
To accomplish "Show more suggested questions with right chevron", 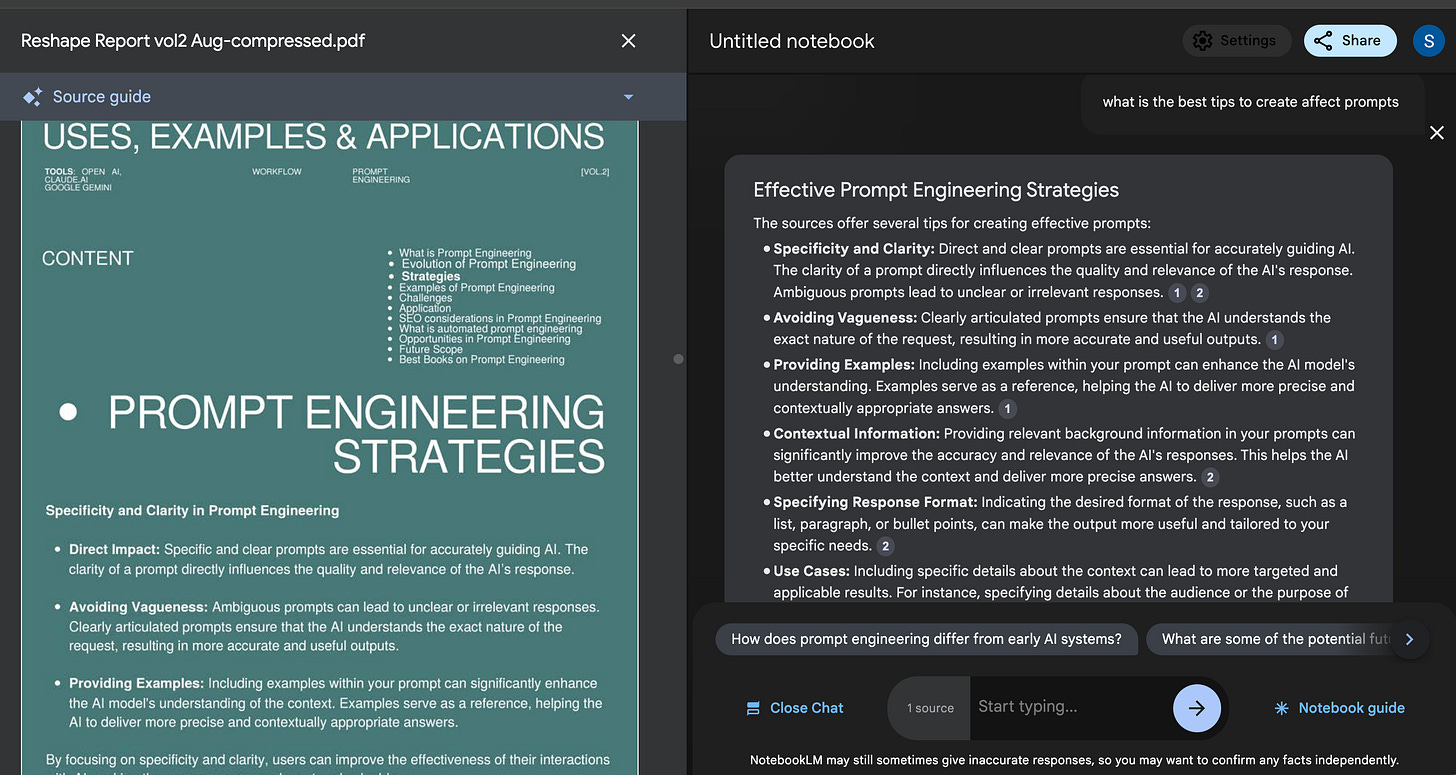I will coord(1409,639).
